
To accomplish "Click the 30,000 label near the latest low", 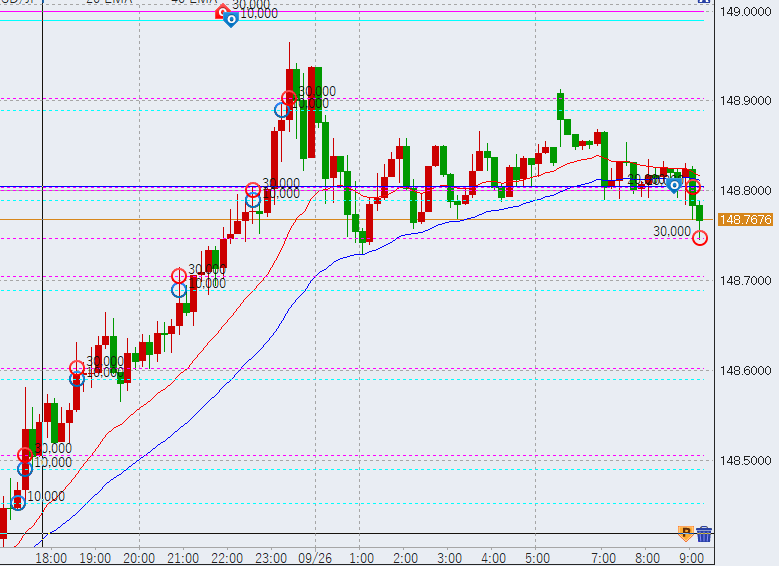I will 672,231.
